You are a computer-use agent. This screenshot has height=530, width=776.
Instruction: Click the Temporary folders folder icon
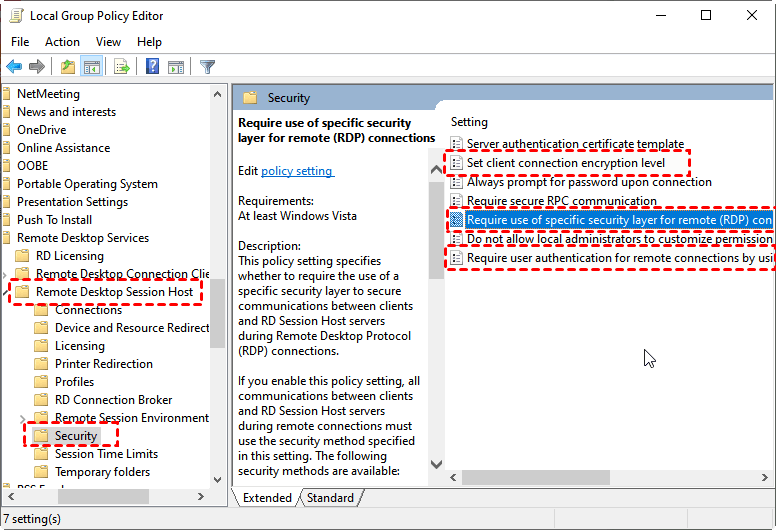[41, 472]
